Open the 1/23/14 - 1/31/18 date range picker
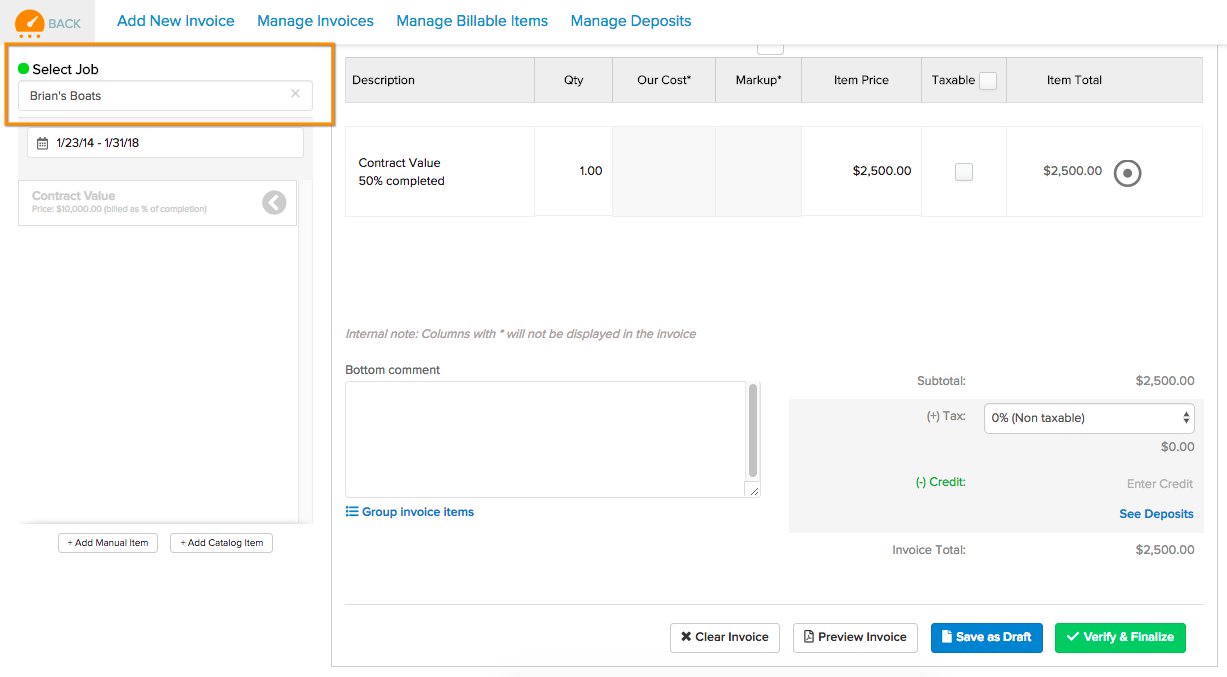The height and width of the screenshot is (677, 1227). tap(165, 143)
